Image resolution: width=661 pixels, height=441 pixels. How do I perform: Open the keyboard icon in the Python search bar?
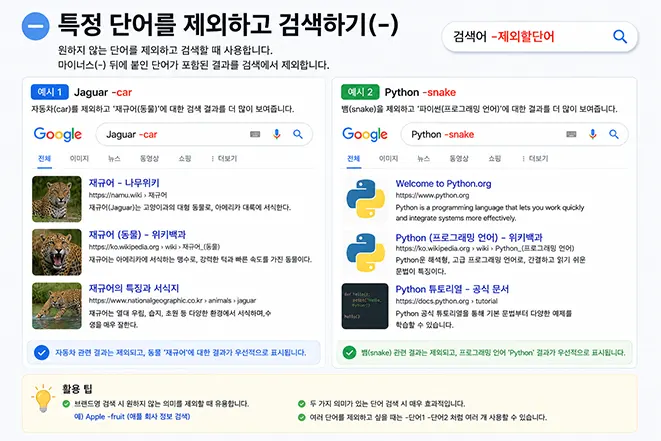(571, 134)
